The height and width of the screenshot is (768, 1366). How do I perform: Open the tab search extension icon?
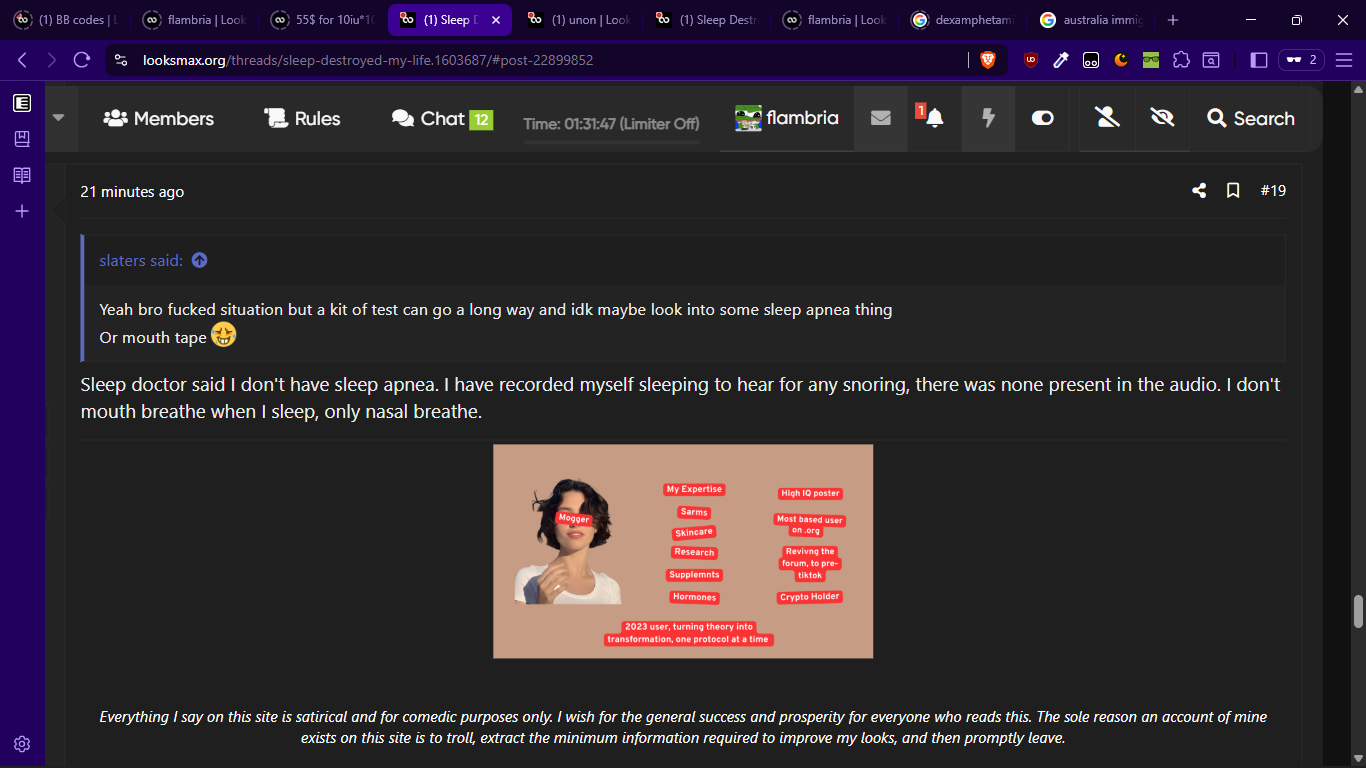point(1211,60)
